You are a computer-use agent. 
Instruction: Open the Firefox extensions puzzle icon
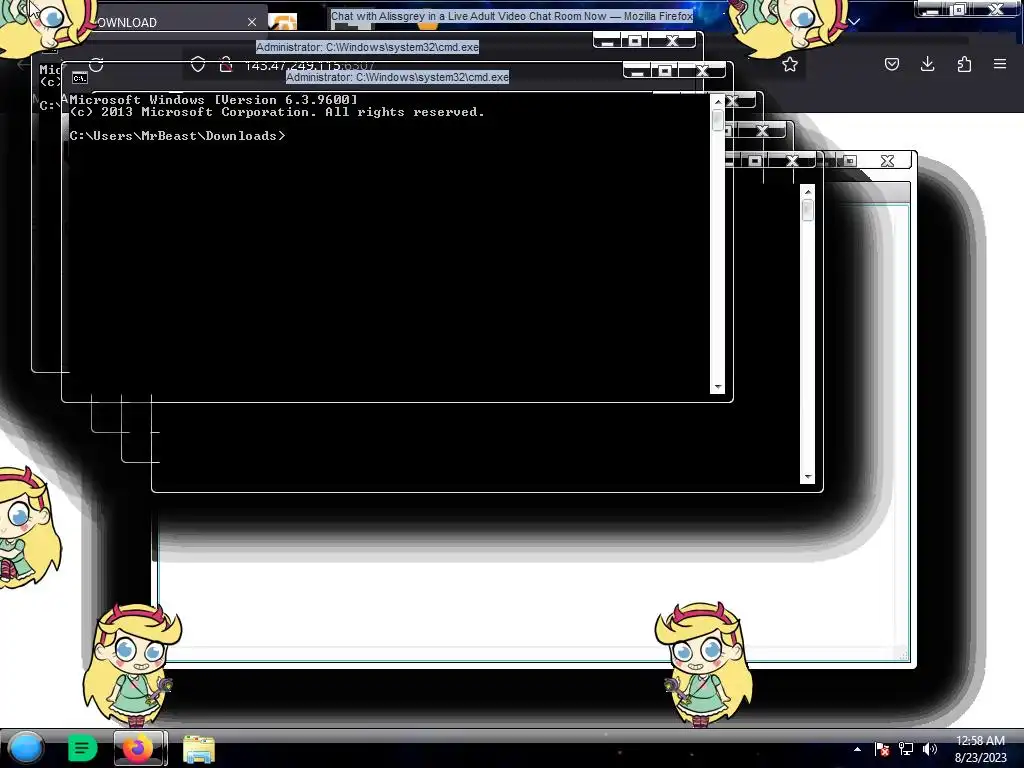(x=964, y=64)
